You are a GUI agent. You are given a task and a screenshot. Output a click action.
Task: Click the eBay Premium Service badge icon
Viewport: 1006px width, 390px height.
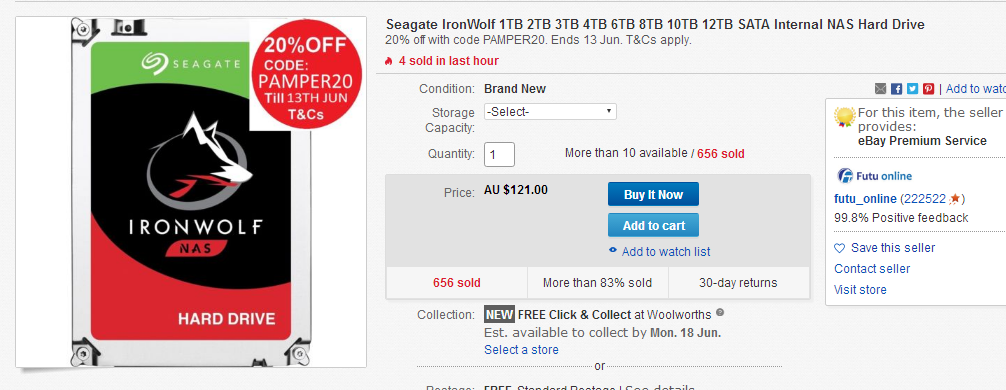pyautogui.click(x=845, y=117)
